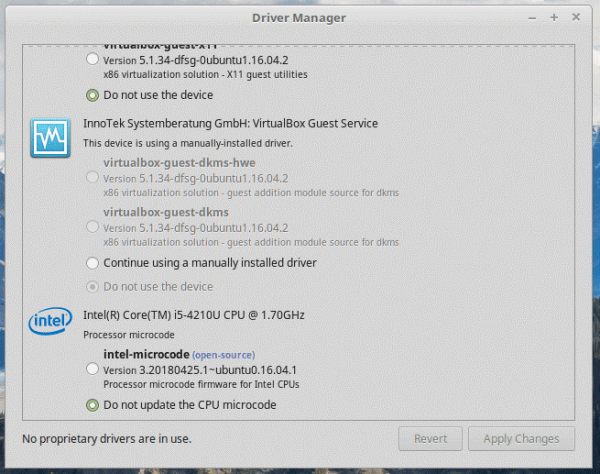Click the Revert button
Viewport: 600px width, 474px height.
coord(430,439)
